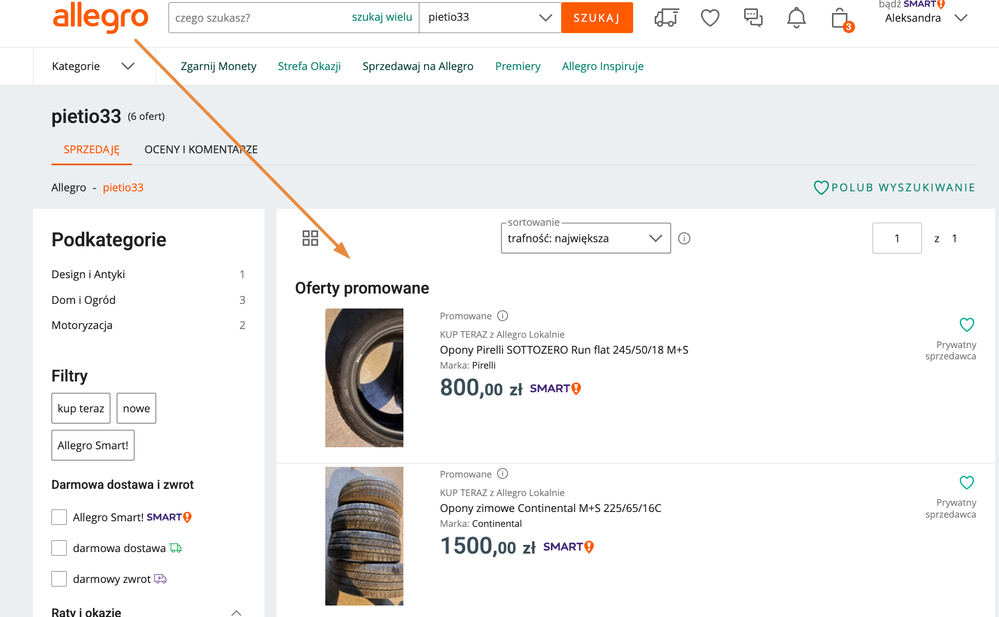Open sortowanie trafność: największa dropdown
The width and height of the screenshot is (999, 617).
coord(586,238)
